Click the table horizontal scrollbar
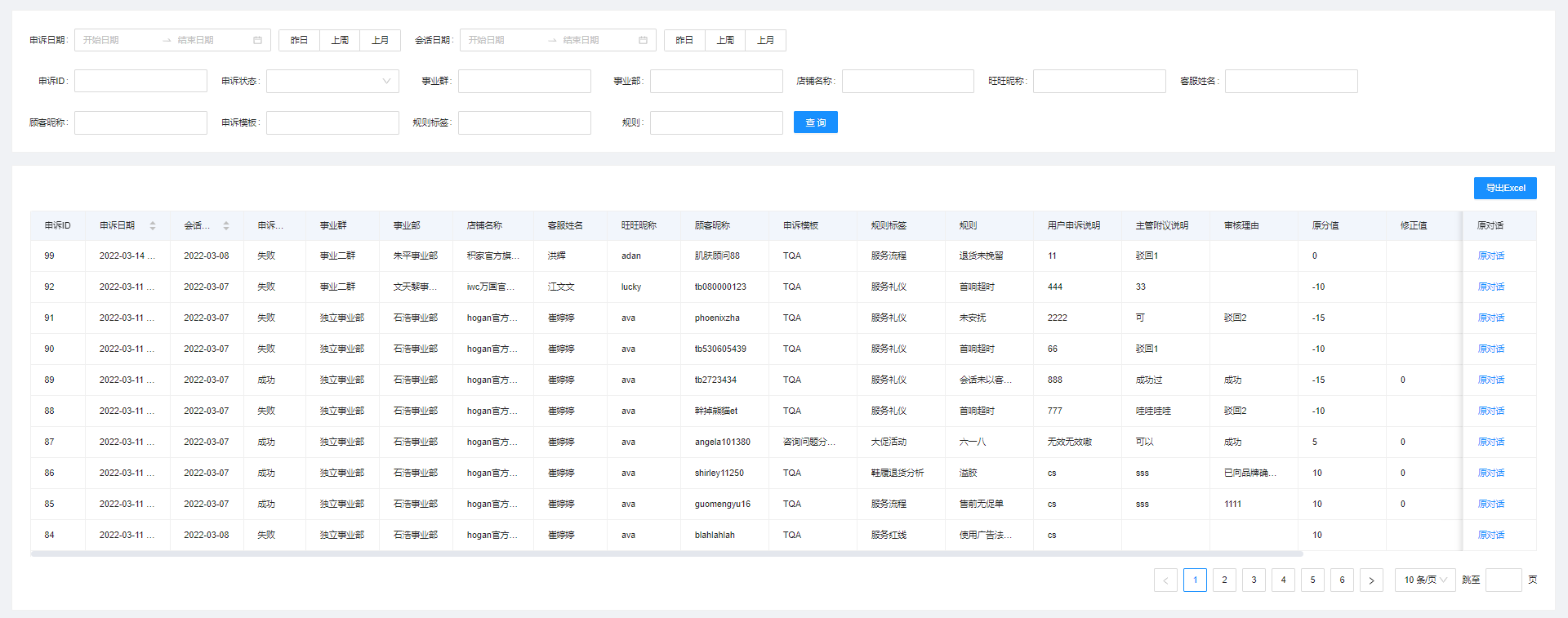The width and height of the screenshot is (1568, 618). point(666,554)
